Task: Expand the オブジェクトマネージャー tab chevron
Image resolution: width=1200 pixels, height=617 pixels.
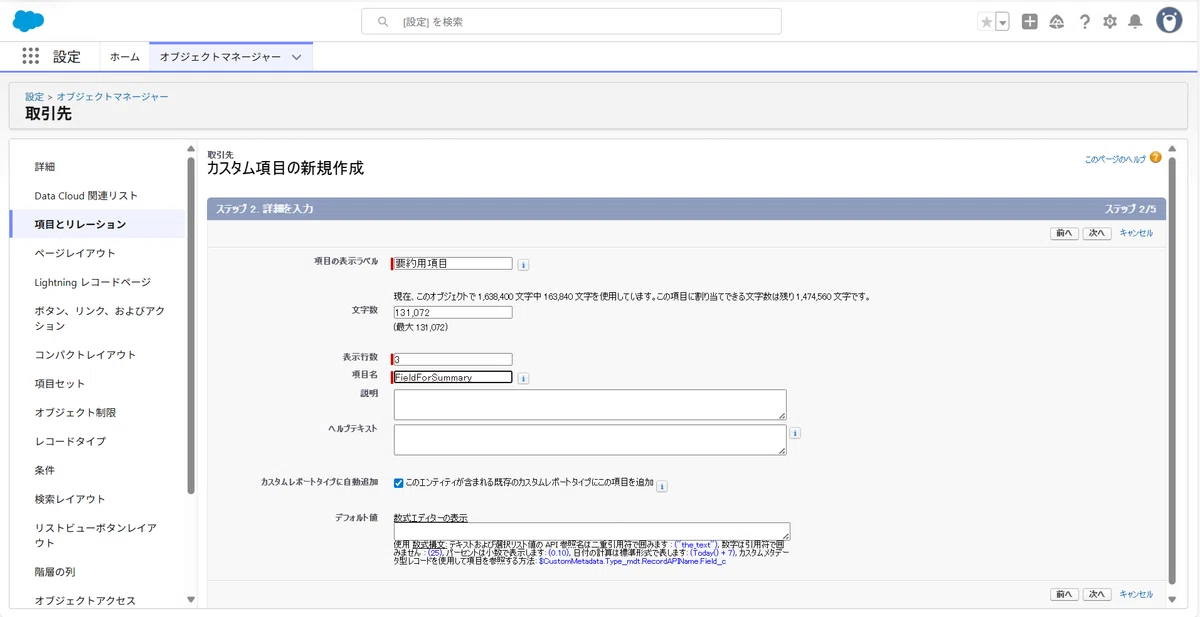Action: coord(297,58)
